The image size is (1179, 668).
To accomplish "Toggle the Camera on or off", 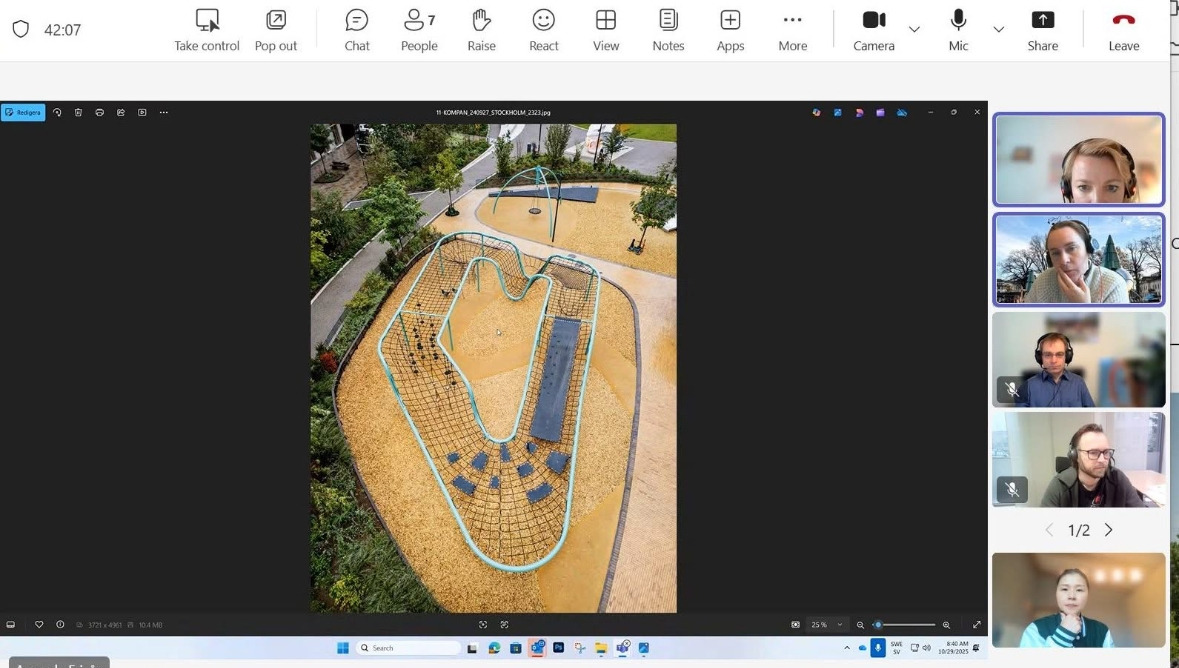I will tap(874, 30).
